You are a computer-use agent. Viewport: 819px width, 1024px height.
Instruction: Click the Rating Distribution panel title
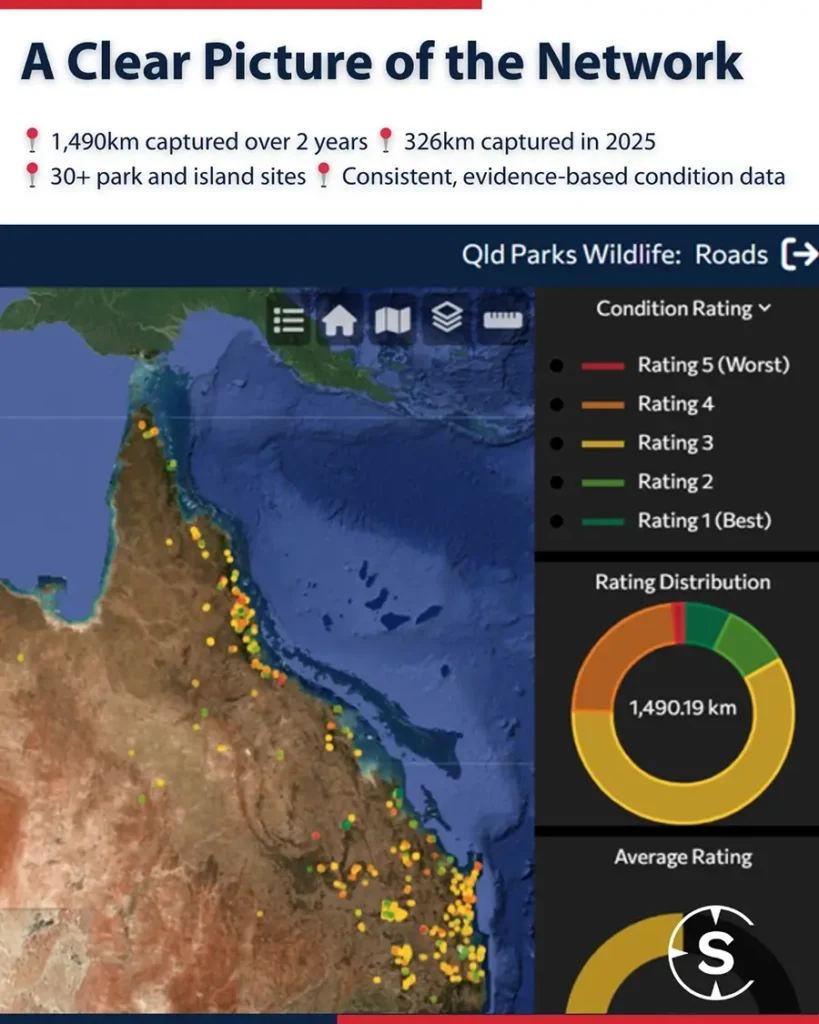pyautogui.click(x=682, y=582)
